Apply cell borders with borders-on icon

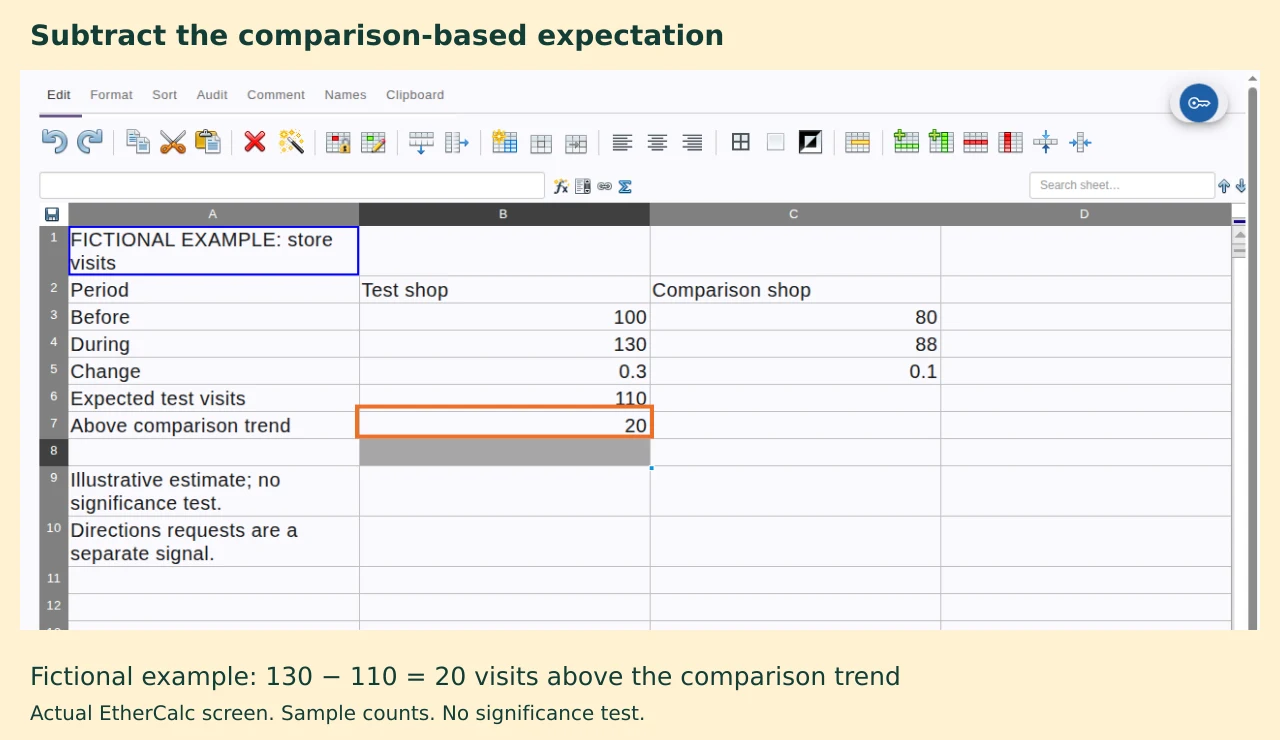click(740, 142)
